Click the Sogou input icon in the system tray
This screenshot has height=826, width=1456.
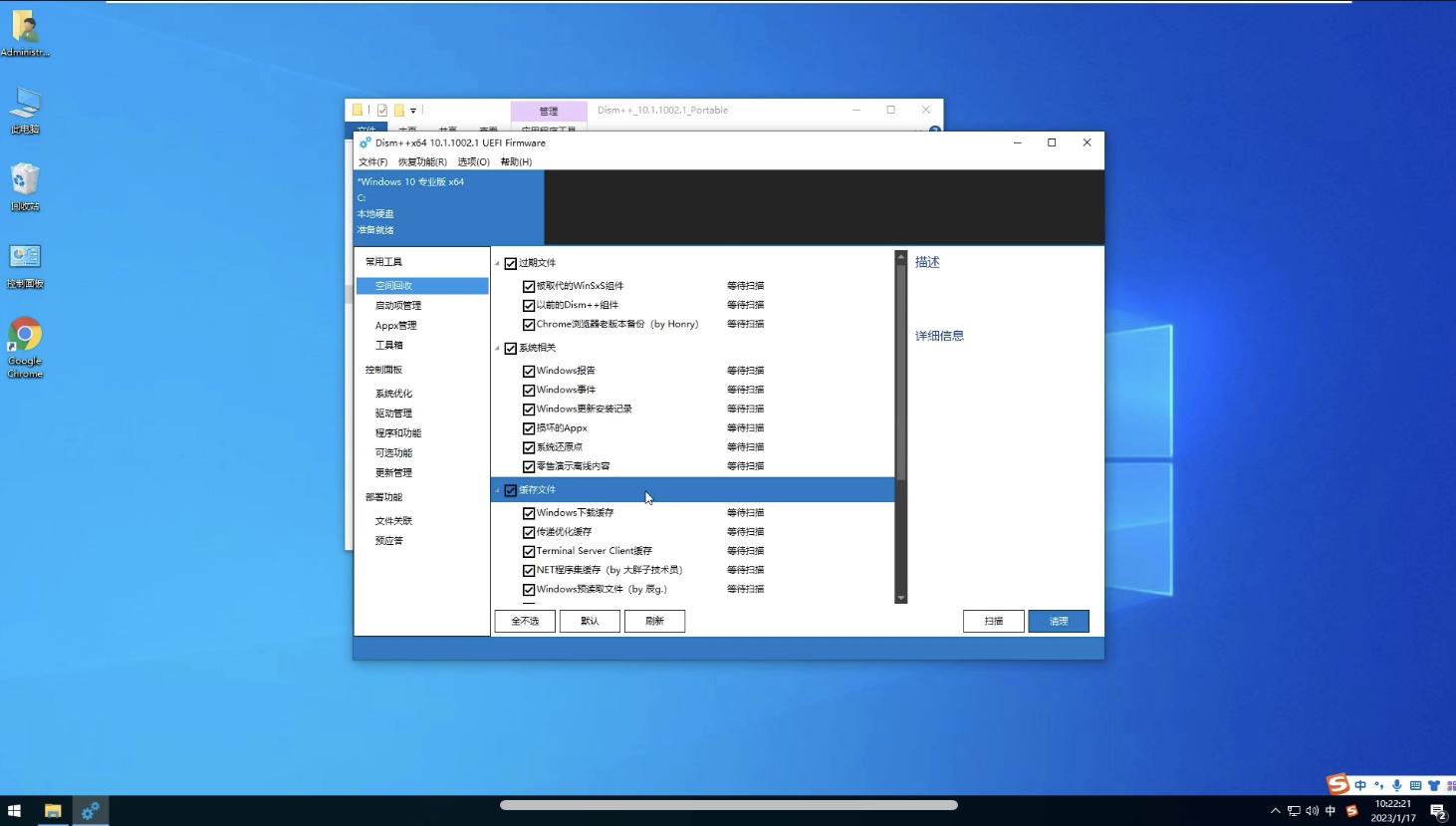click(1351, 811)
